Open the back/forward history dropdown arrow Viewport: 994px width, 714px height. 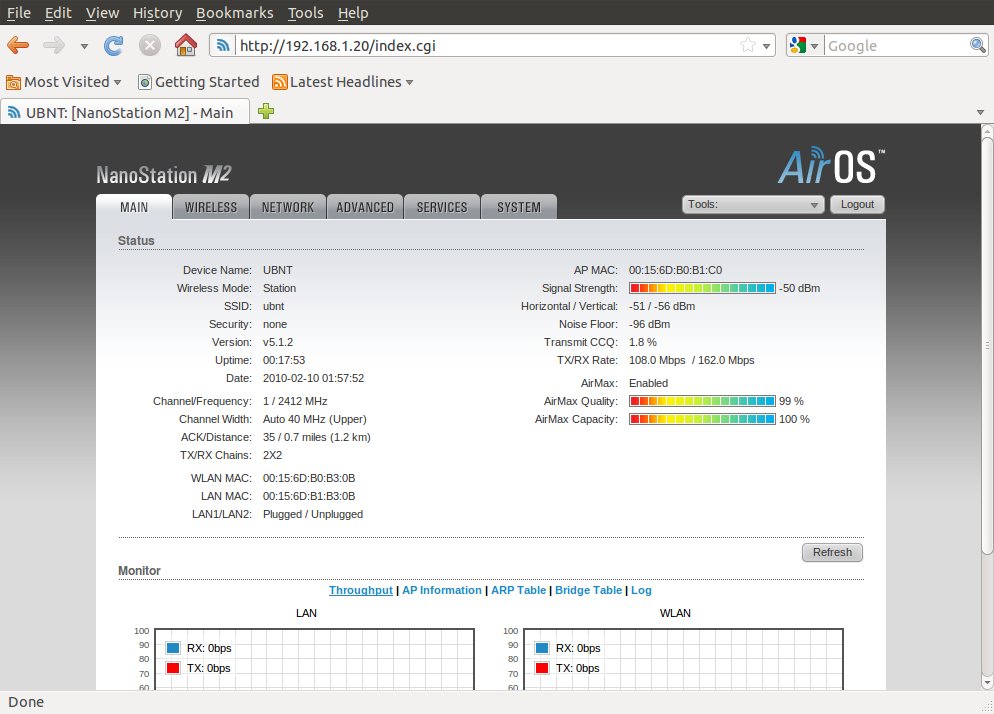84,46
